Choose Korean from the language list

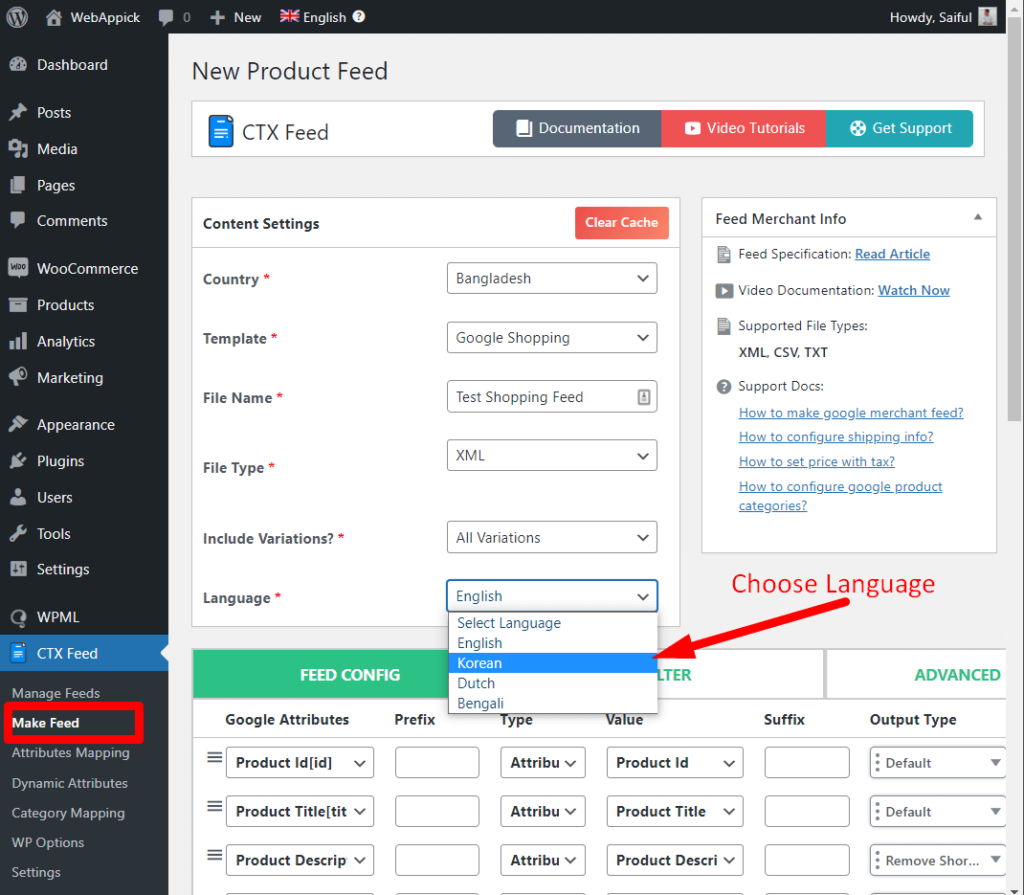(552, 663)
